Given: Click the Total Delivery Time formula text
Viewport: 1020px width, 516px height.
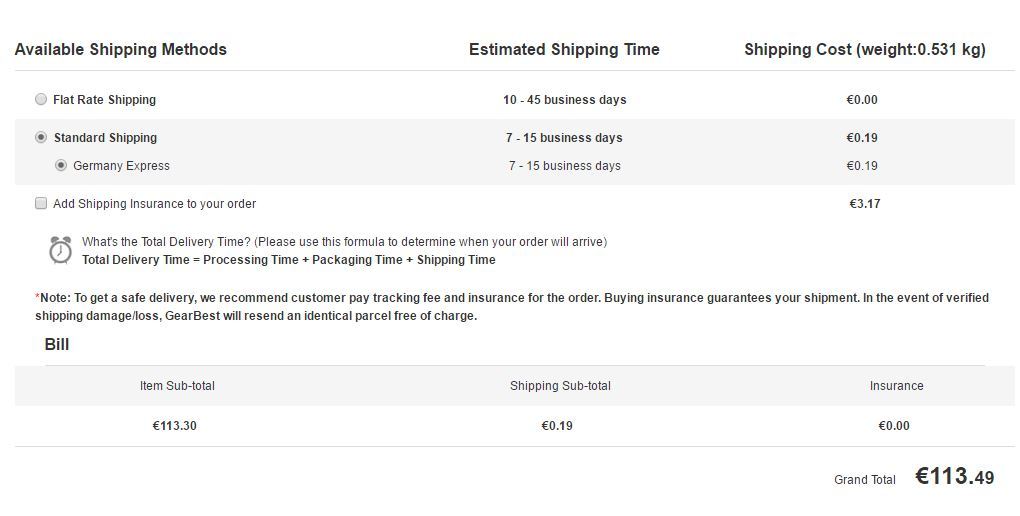Looking at the screenshot, I should pyautogui.click(x=289, y=260).
